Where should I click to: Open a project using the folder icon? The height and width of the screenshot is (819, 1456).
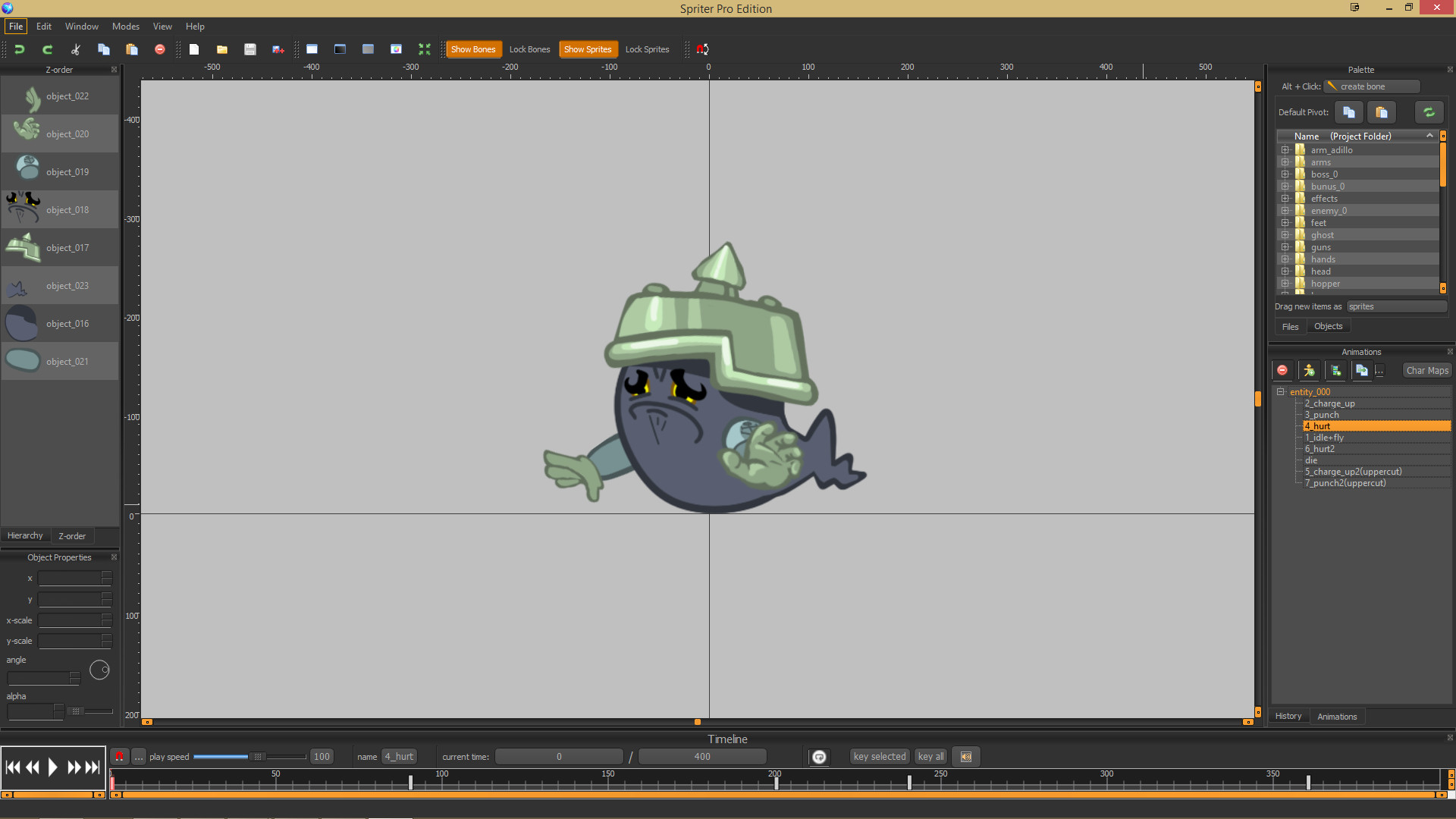click(221, 49)
